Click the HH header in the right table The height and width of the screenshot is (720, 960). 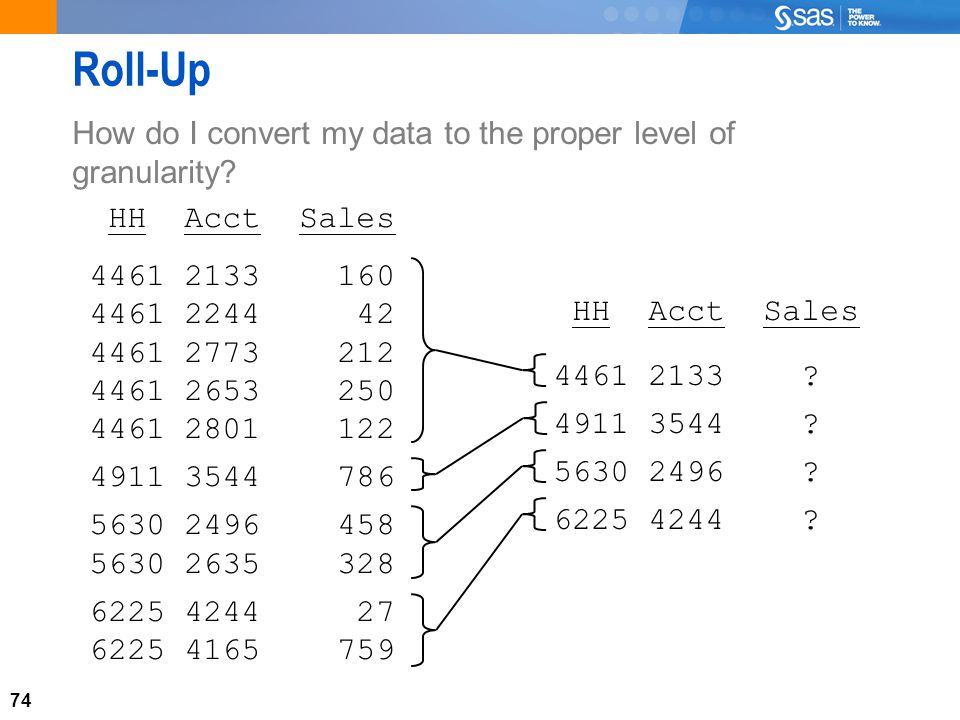(x=591, y=312)
